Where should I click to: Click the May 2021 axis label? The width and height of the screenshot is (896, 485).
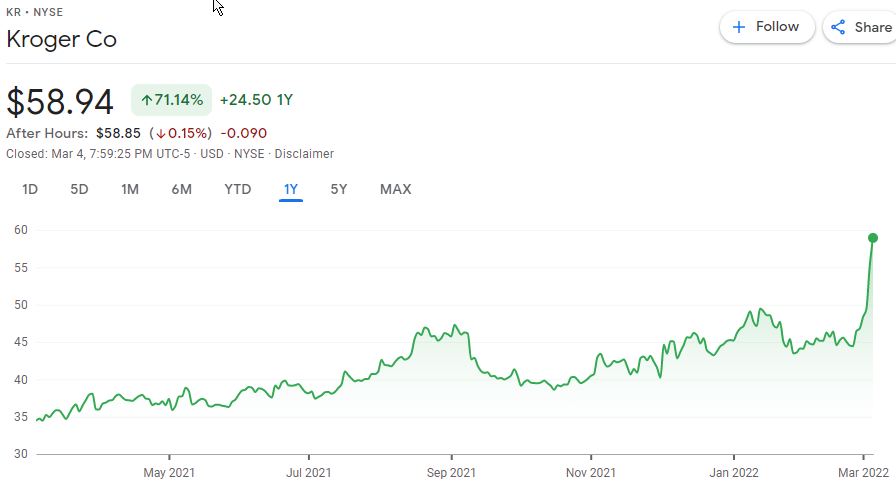click(x=169, y=472)
